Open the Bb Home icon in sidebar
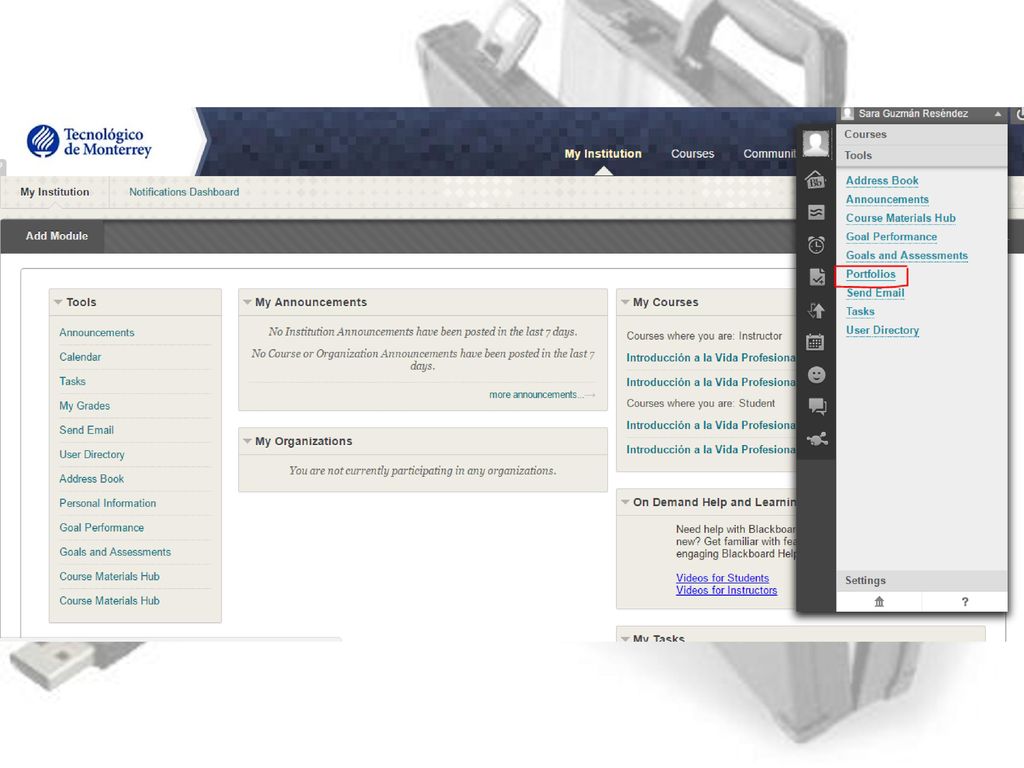 pos(816,179)
